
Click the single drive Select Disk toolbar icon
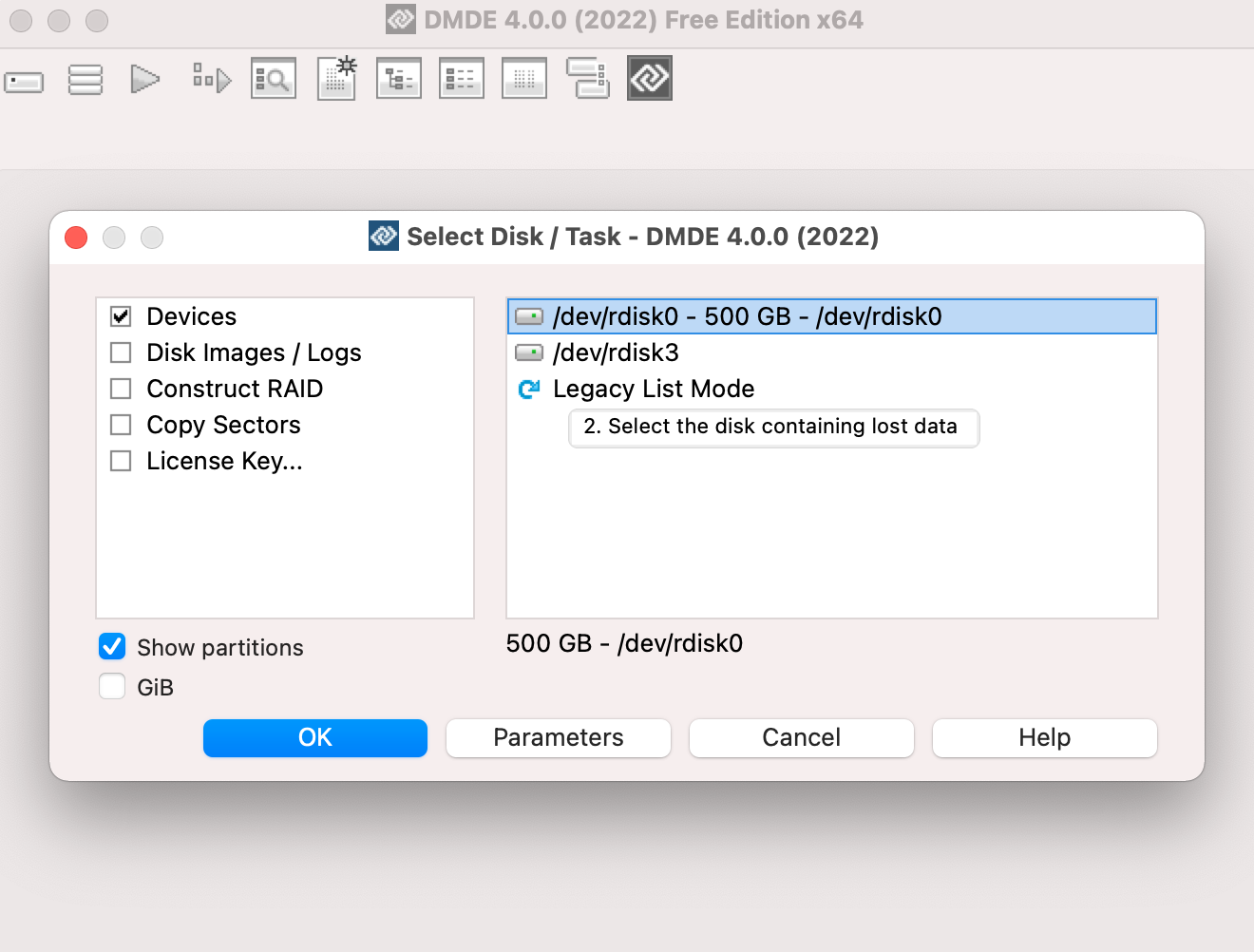24,83
